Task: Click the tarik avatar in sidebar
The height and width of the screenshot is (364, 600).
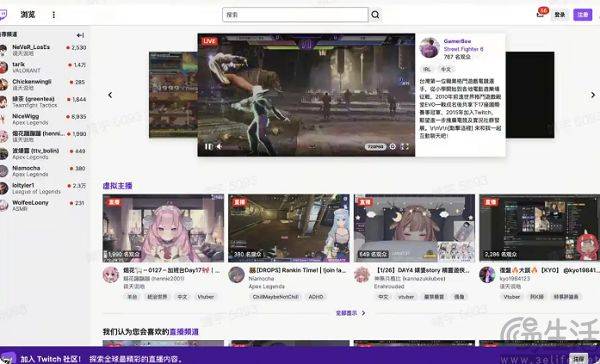Action: click(x=3, y=67)
